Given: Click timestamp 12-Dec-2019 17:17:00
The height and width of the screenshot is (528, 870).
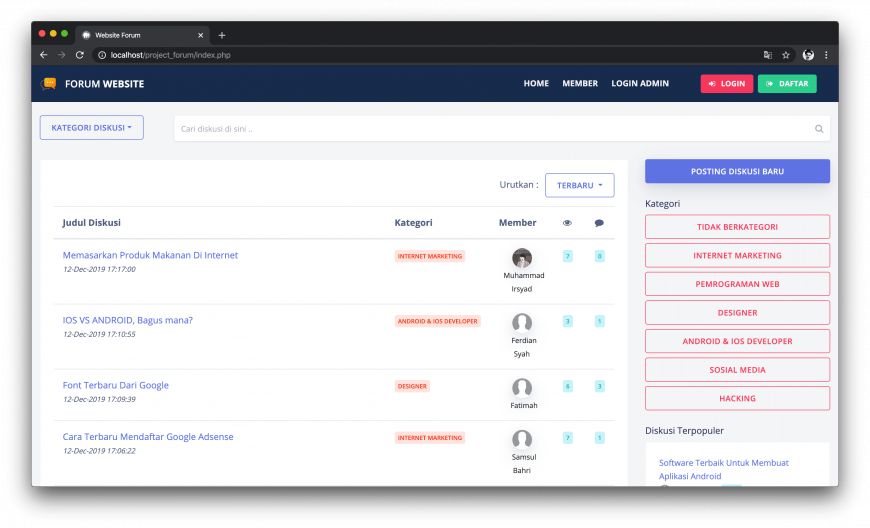Looking at the screenshot, I should (99, 269).
